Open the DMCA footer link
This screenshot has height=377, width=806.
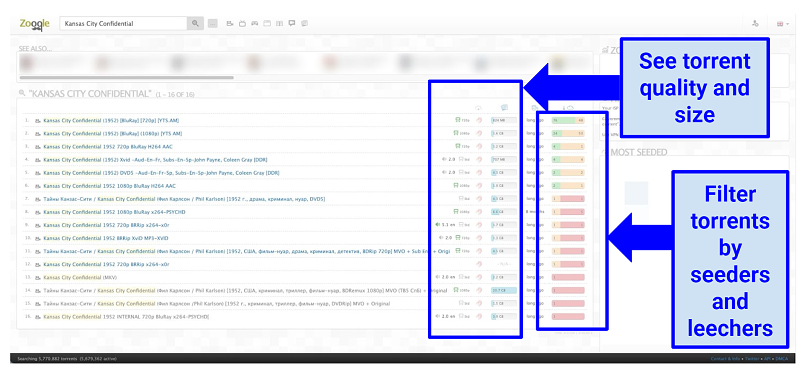click(x=781, y=358)
